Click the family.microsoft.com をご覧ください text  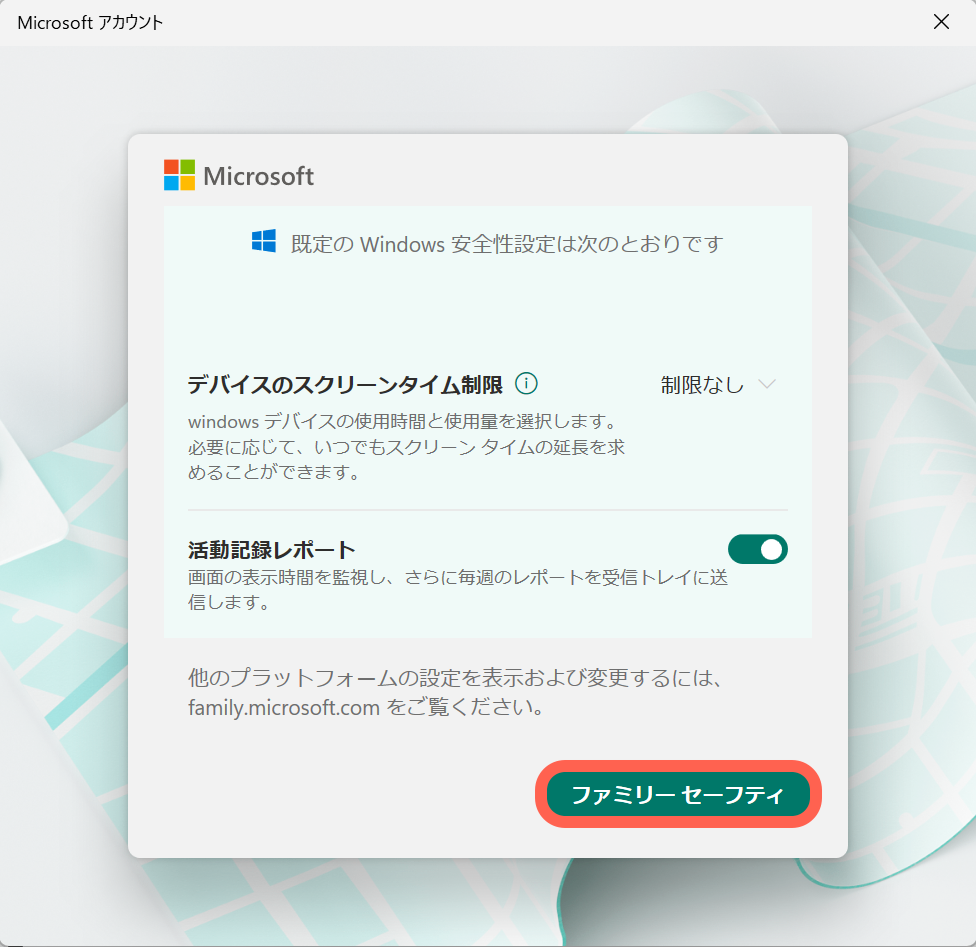point(367,707)
